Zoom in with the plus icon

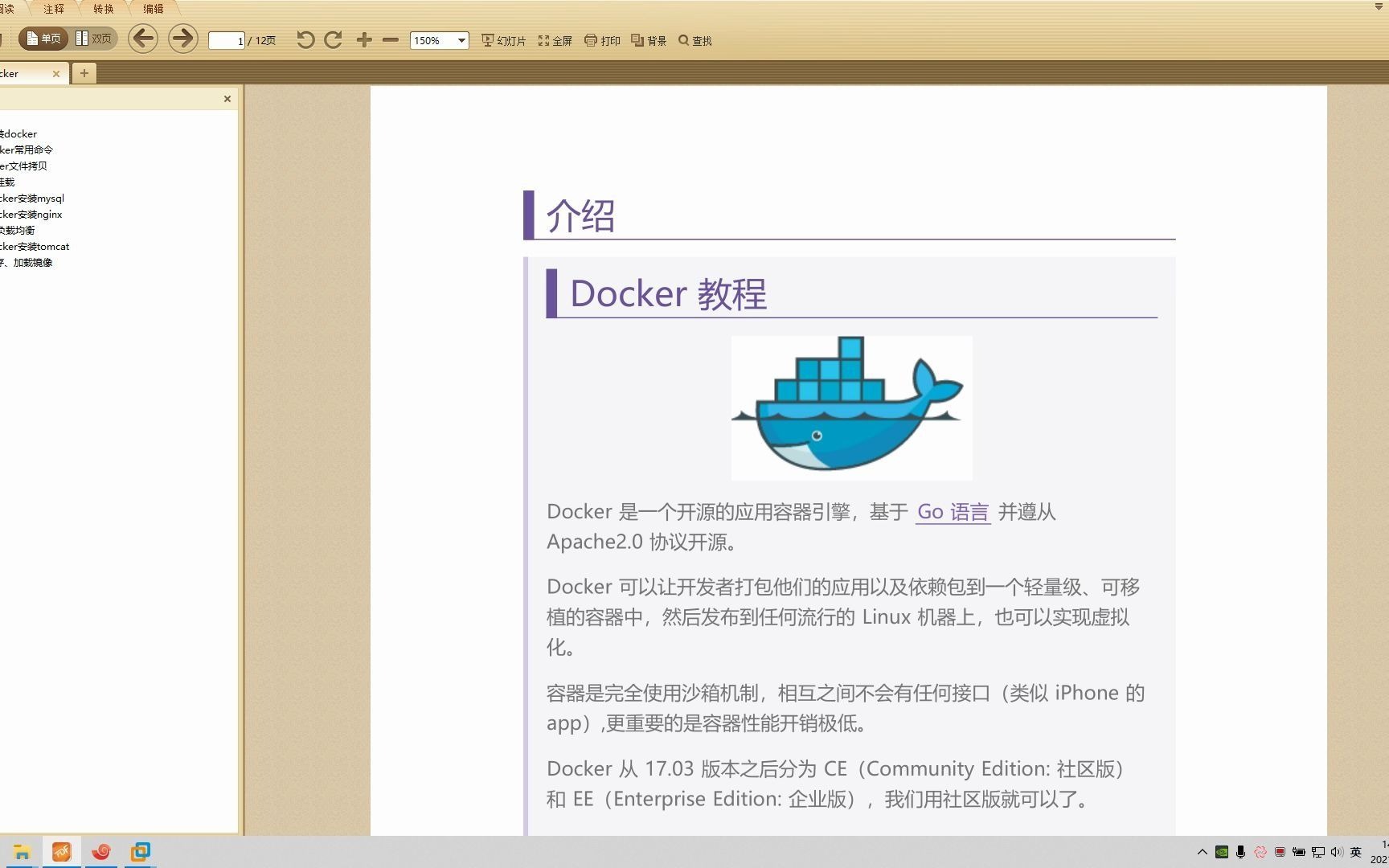point(364,39)
